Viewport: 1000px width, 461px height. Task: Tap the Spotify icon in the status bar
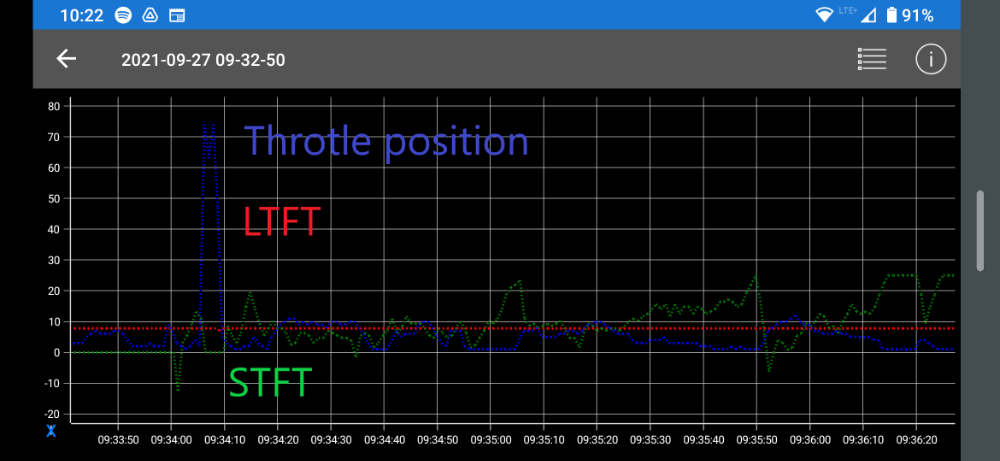(x=124, y=15)
